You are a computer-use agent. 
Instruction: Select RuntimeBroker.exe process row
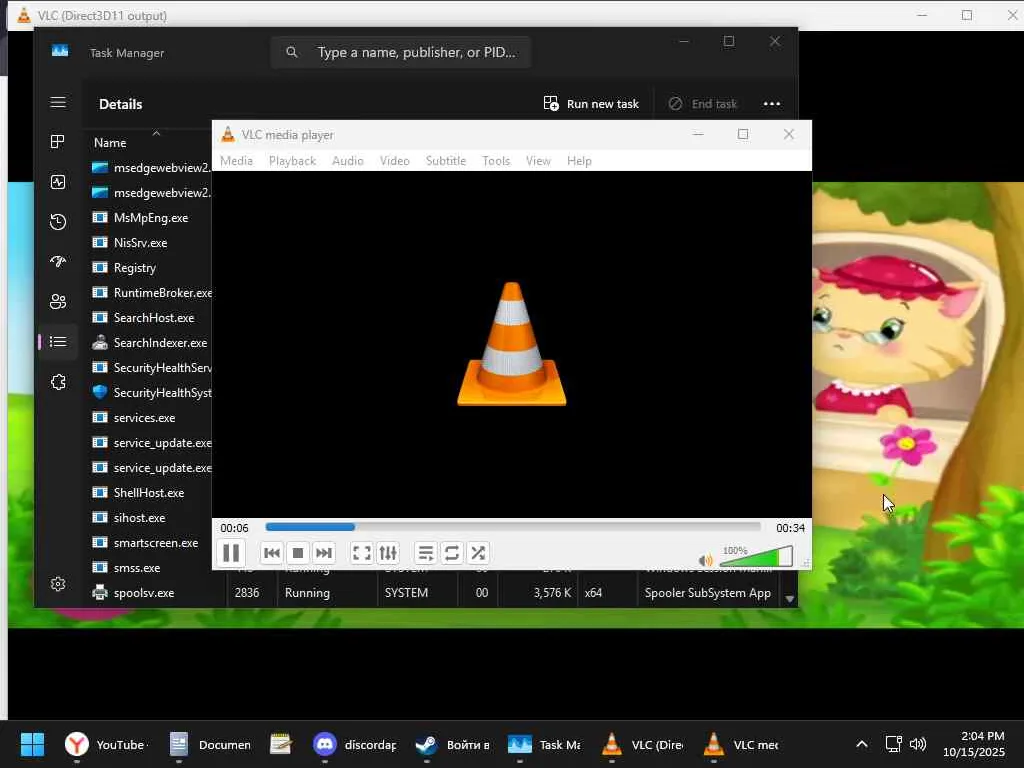click(x=150, y=293)
